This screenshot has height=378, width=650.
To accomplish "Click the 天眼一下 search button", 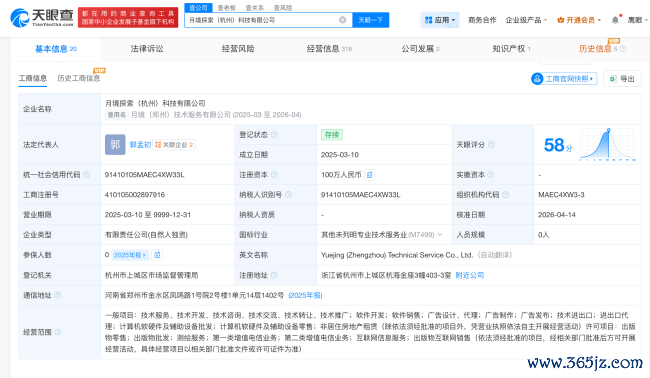I will click(x=371, y=20).
